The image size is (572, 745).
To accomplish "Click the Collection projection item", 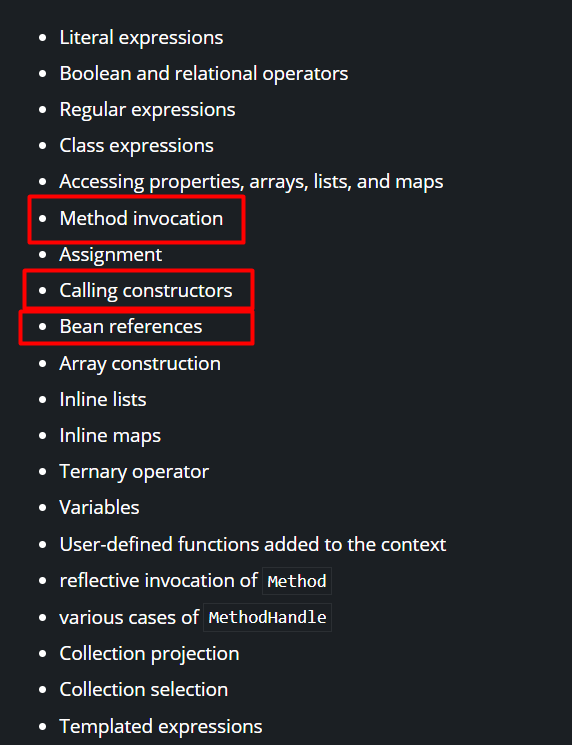I will click(149, 654).
